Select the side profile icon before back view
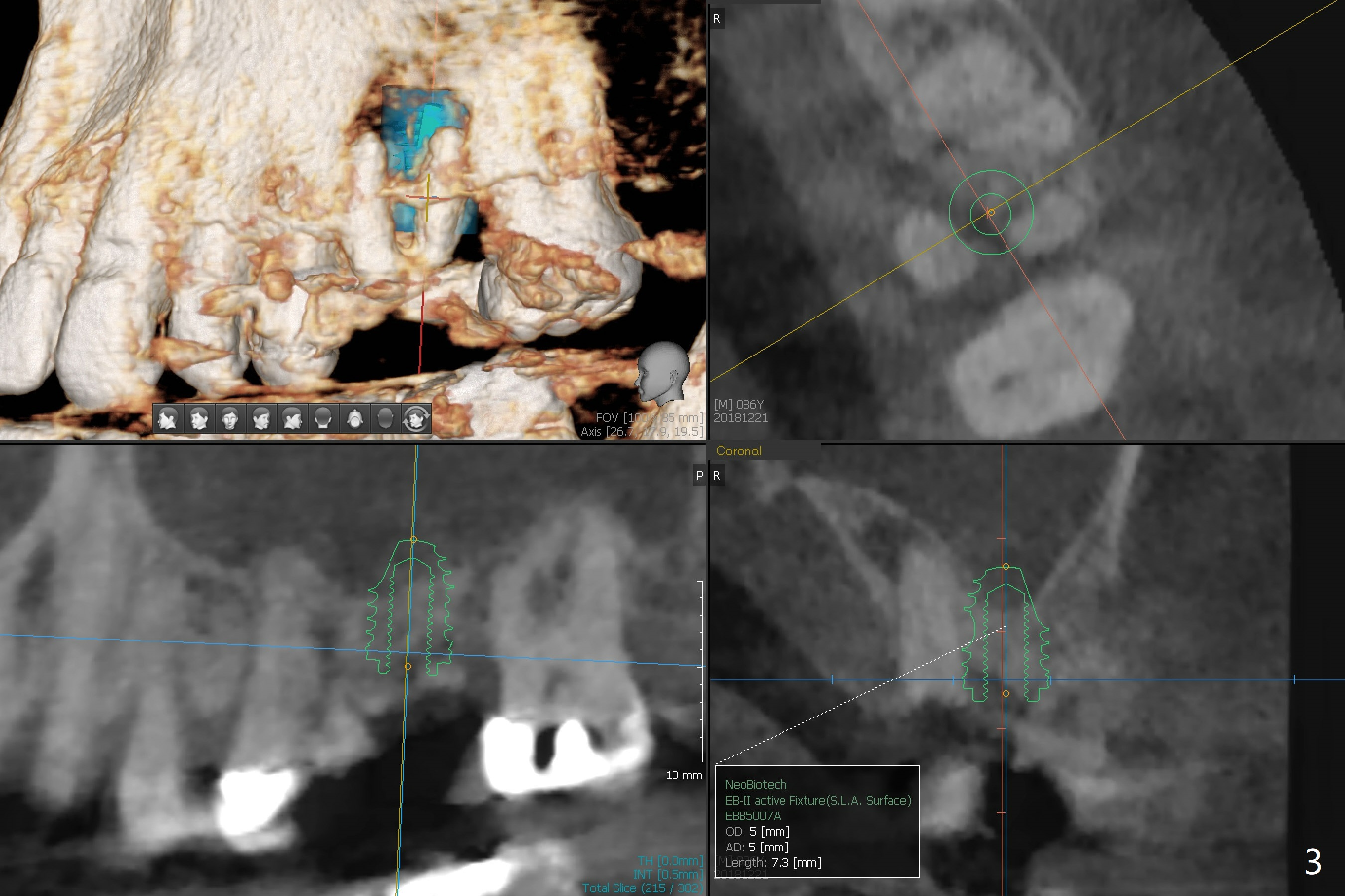Image resolution: width=1345 pixels, height=896 pixels. [x=292, y=419]
